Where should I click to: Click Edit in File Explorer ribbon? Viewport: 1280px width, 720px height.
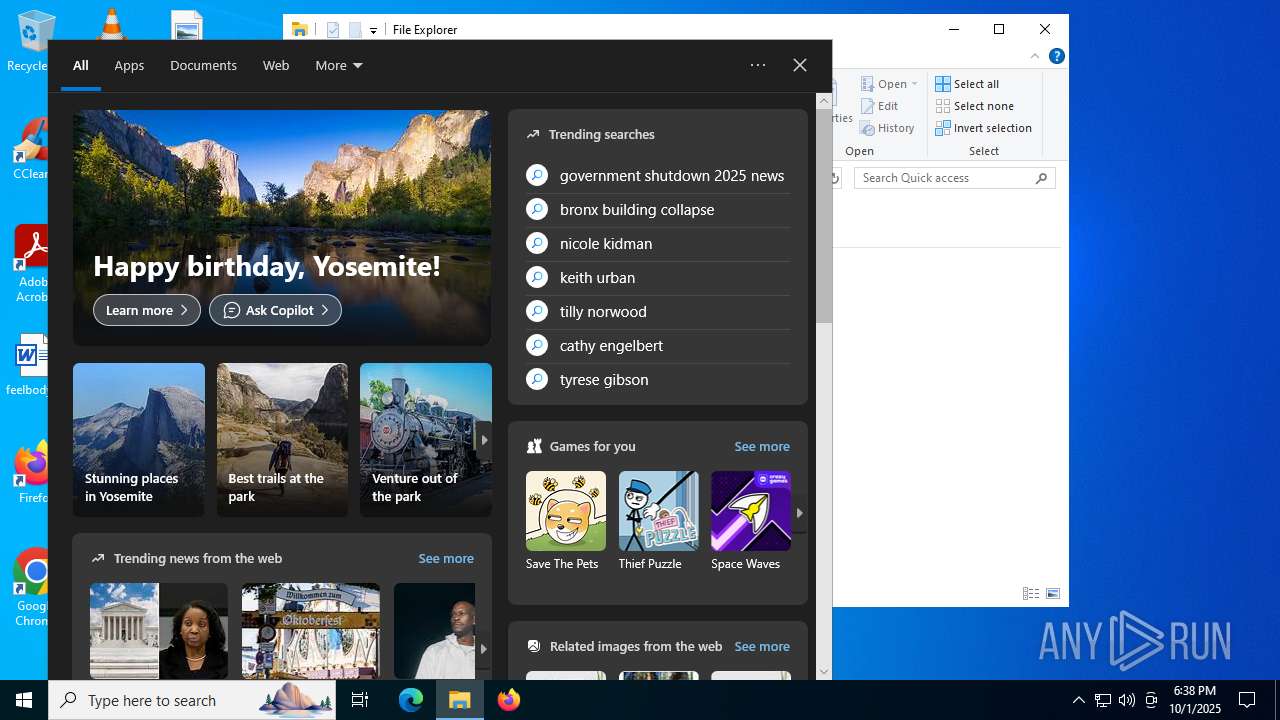(879, 106)
